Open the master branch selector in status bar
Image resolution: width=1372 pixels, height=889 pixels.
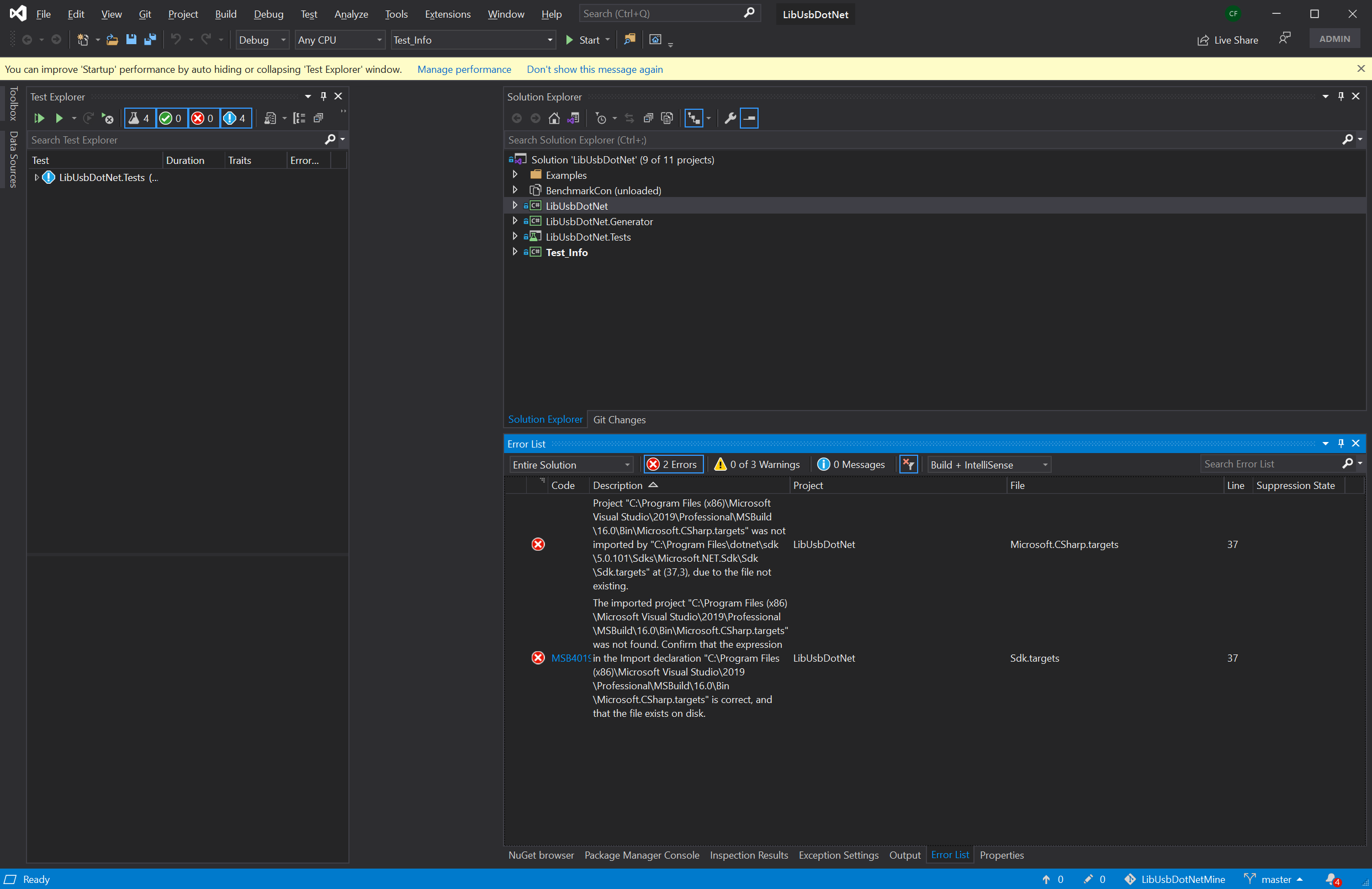1274,879
